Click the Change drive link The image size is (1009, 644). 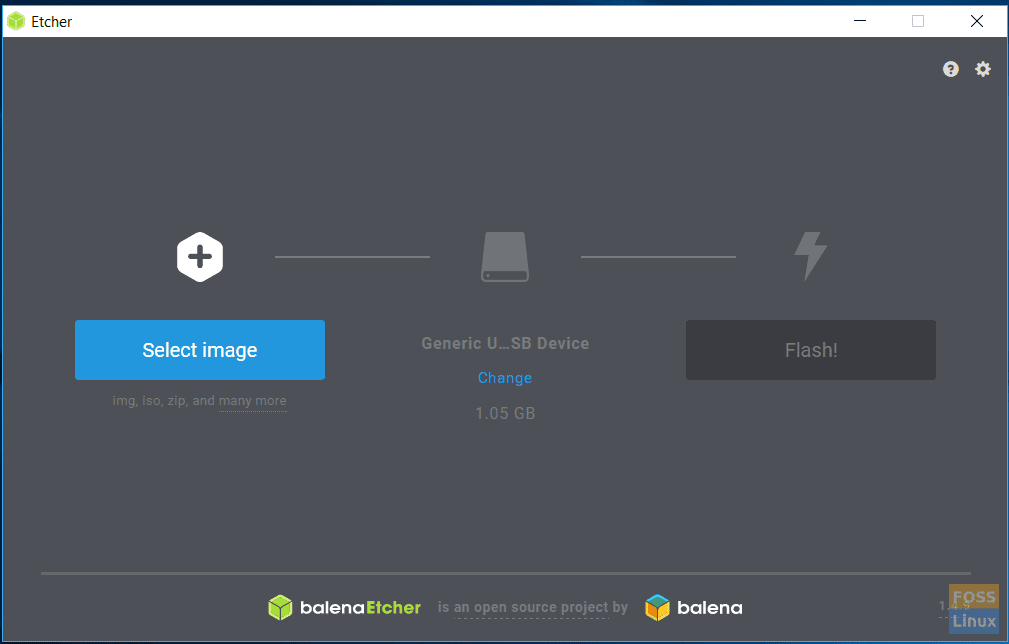505,378
